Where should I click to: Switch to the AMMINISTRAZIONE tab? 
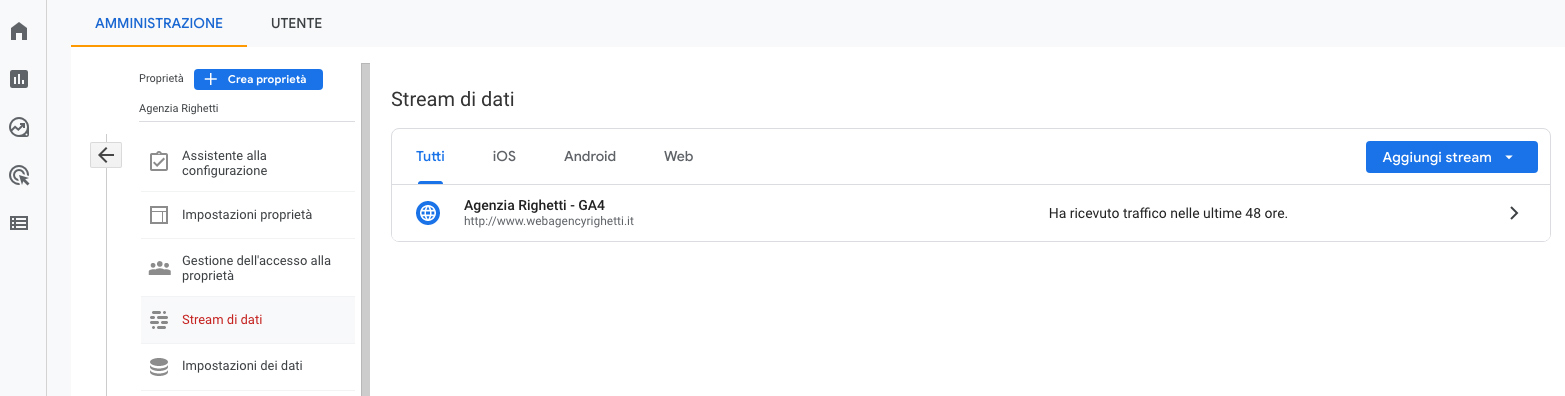pos(159,23)
